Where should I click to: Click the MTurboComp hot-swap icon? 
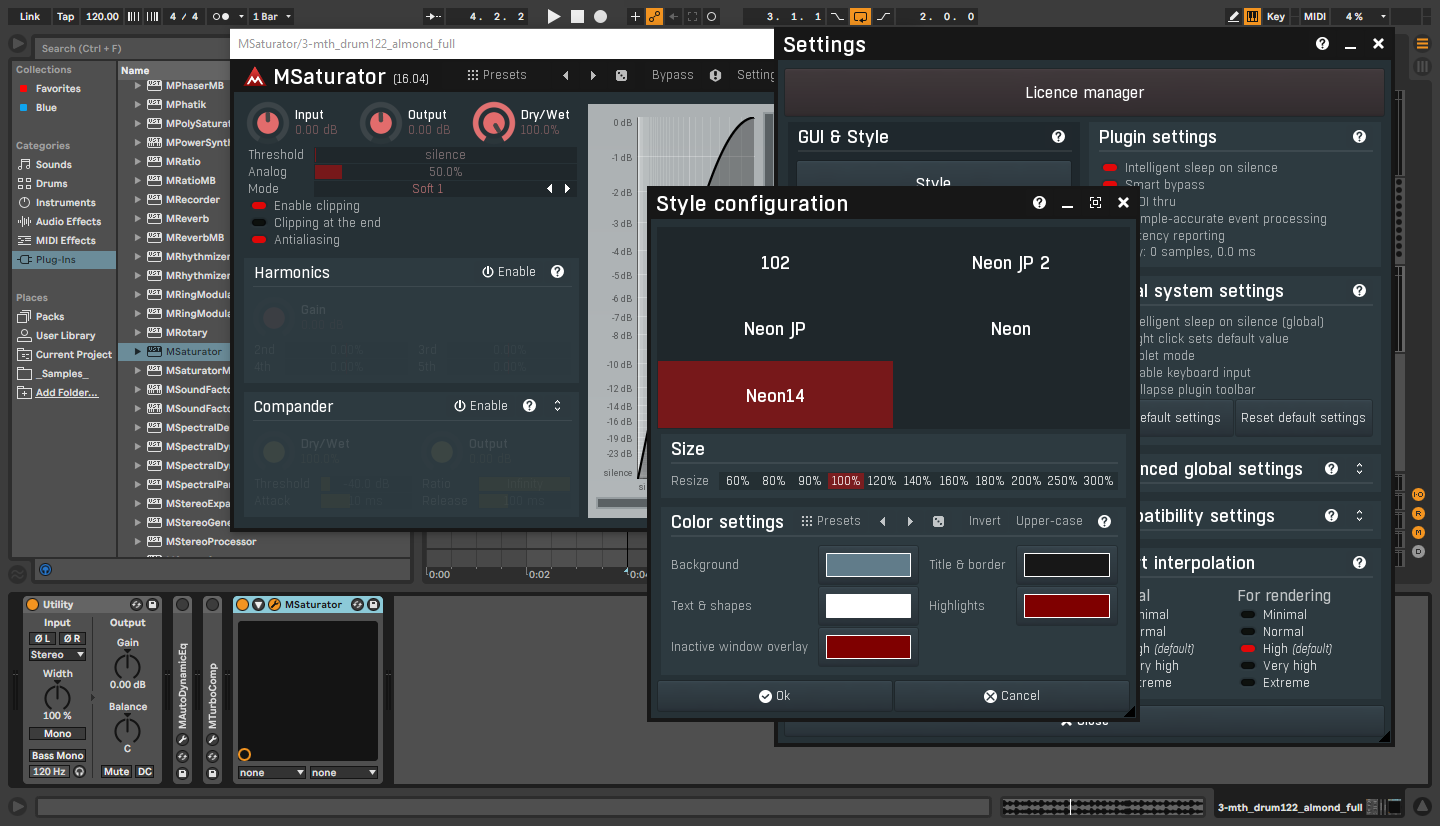click(212, 757)
